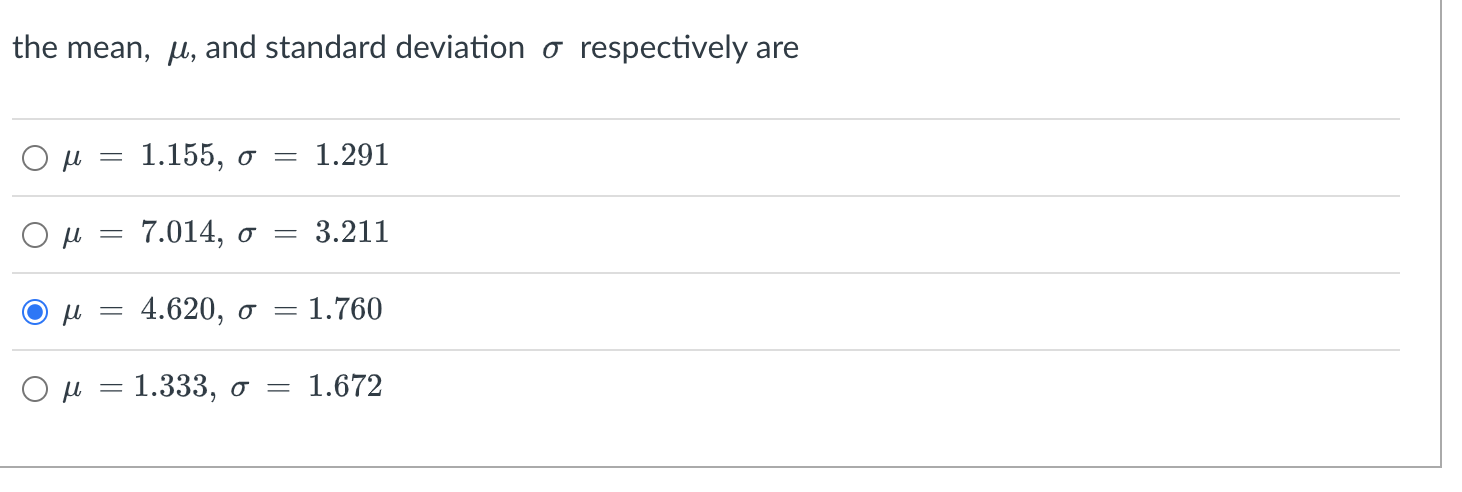The height and width of the screenshot is (492, 1462).
Task: Choose the answer text σ = 1.760
Action: 310,310
